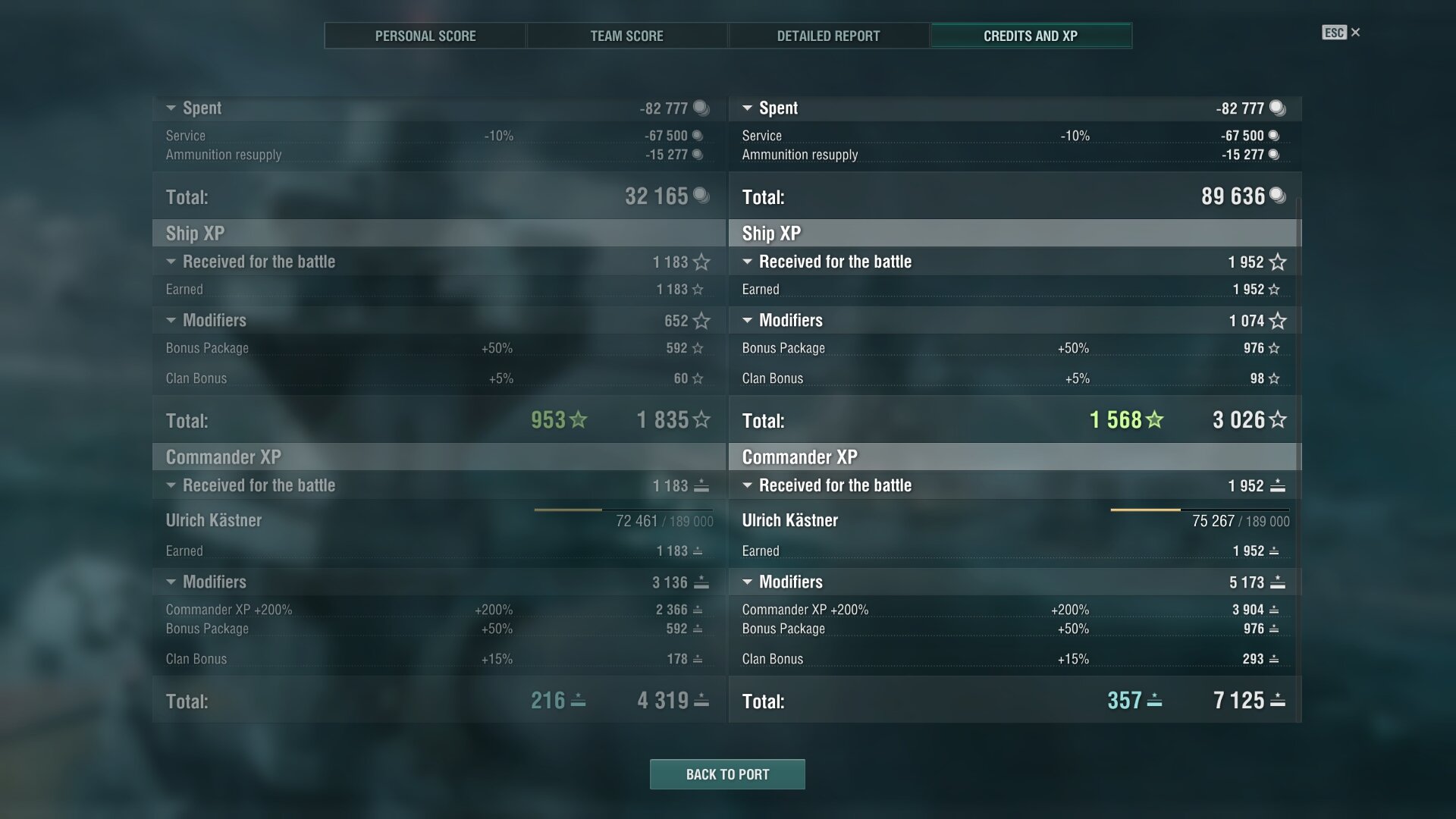Collapse the right Spent section arrow
The width and height of the screenshot is (1456, 819).
[x=747, y=108]
